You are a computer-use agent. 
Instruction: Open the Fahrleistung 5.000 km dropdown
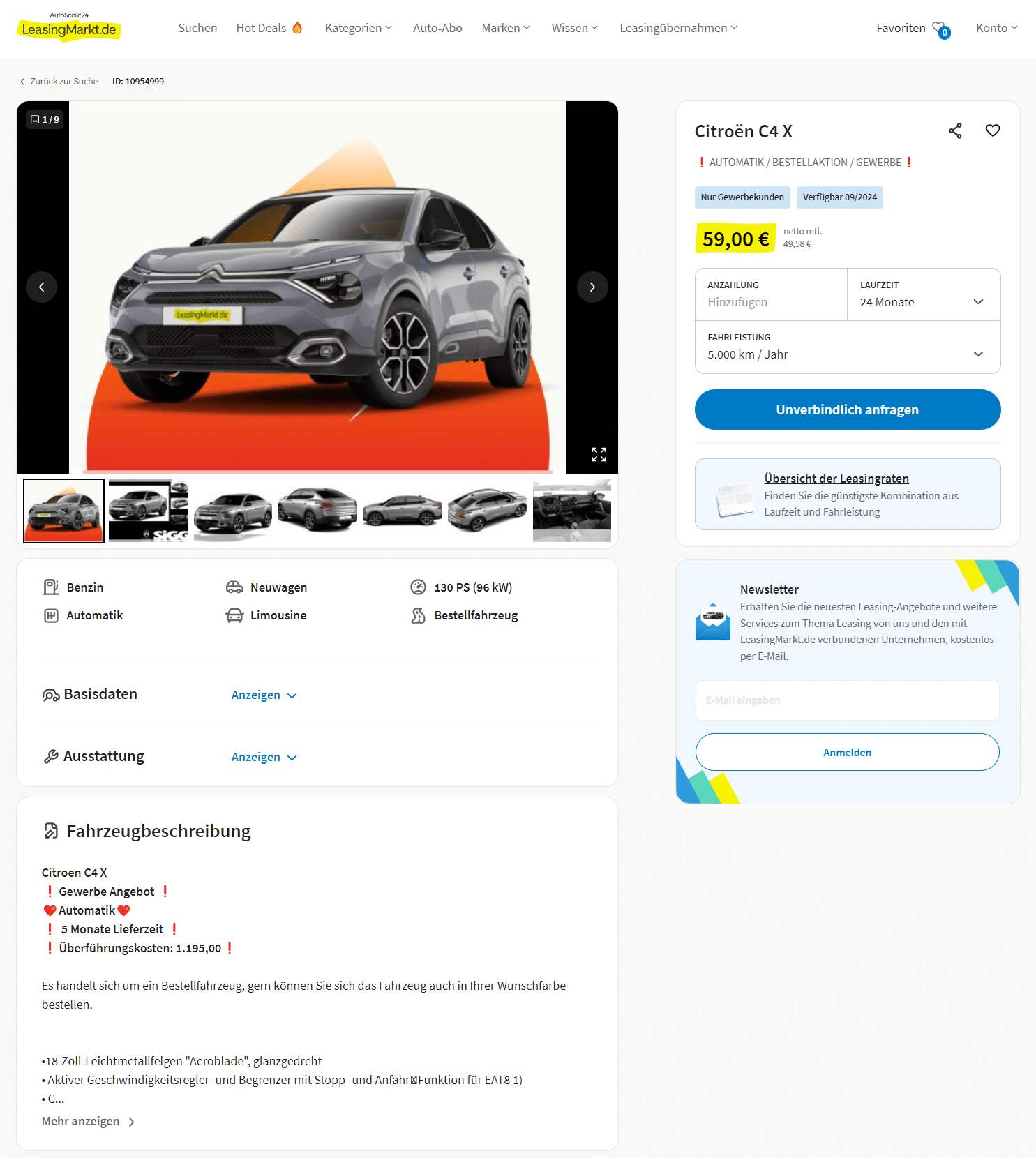tap(848, 347)
